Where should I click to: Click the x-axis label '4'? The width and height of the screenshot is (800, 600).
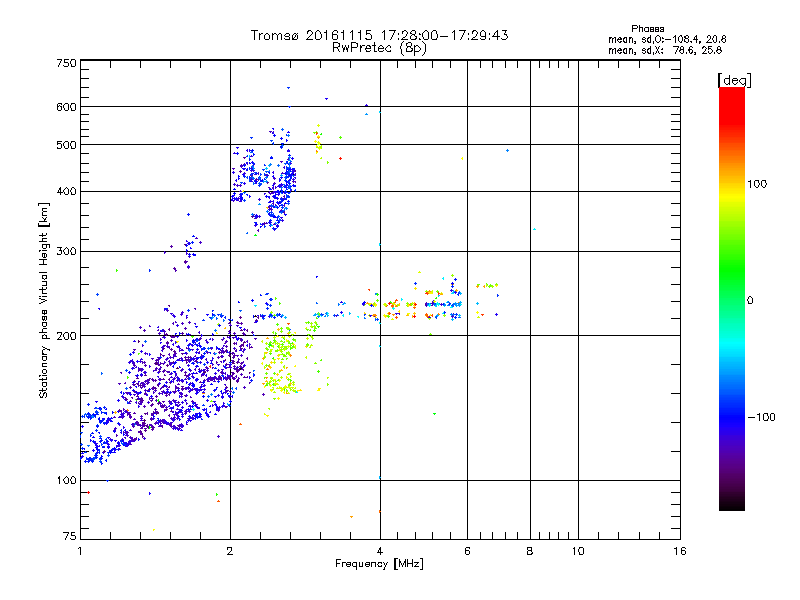(380, 551)
